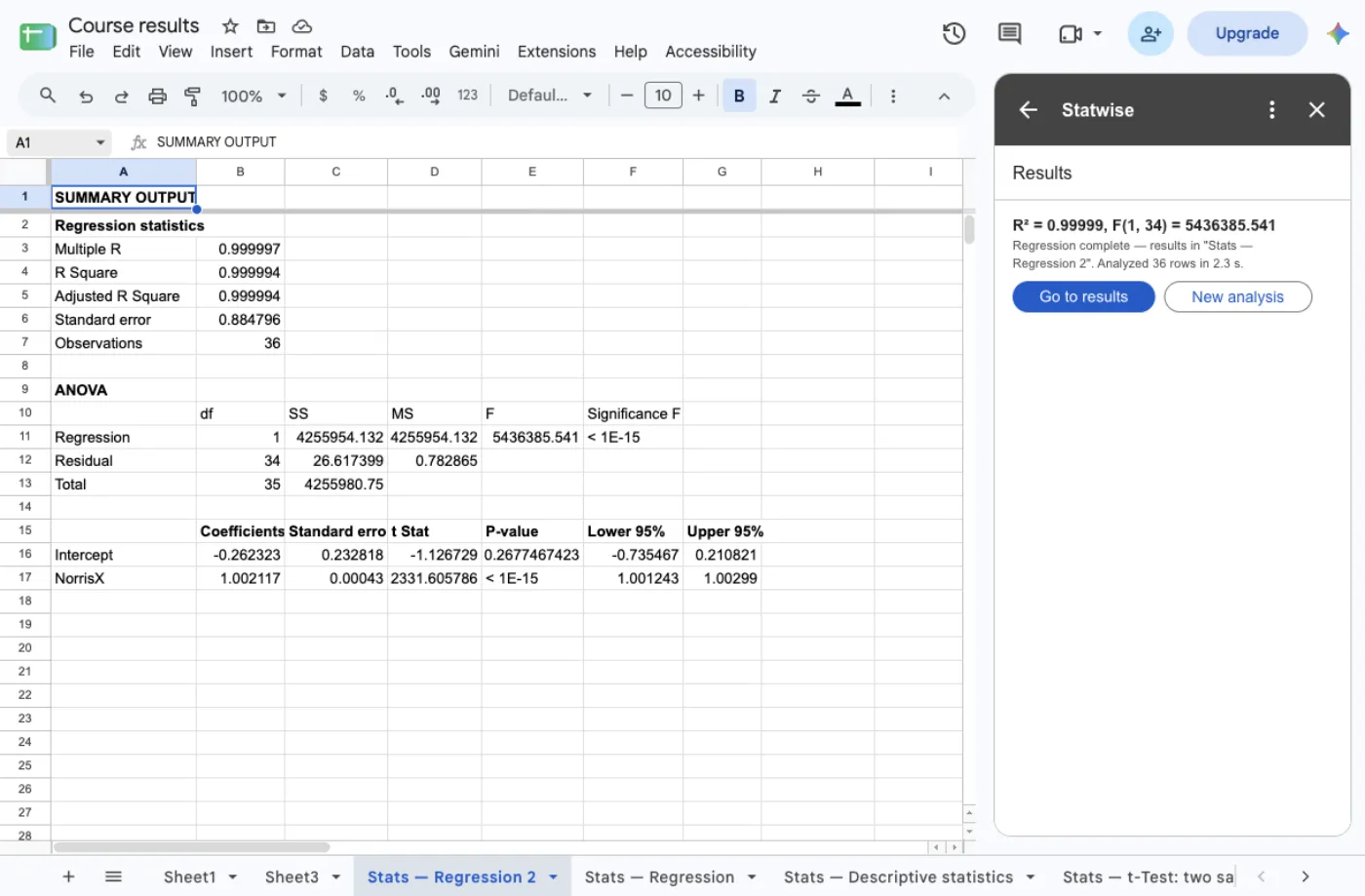Undo the last action
Screen dimensions: 1365x896
point(86,96)
